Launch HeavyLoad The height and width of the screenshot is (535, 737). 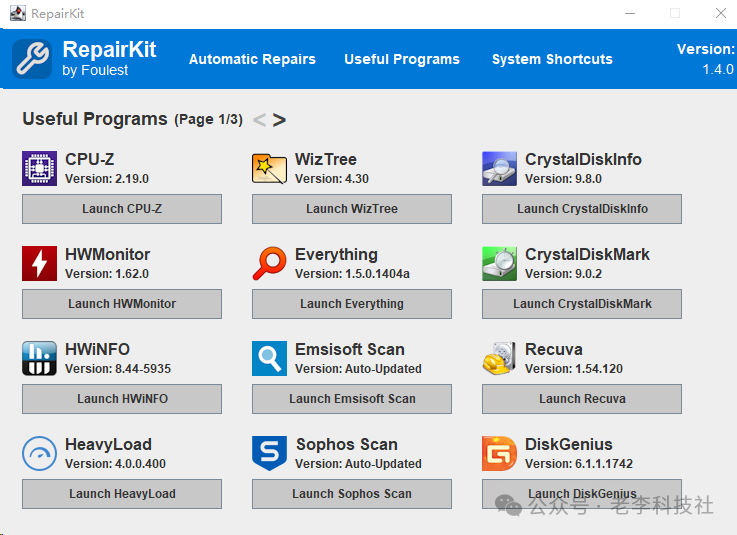click(122, 494)
